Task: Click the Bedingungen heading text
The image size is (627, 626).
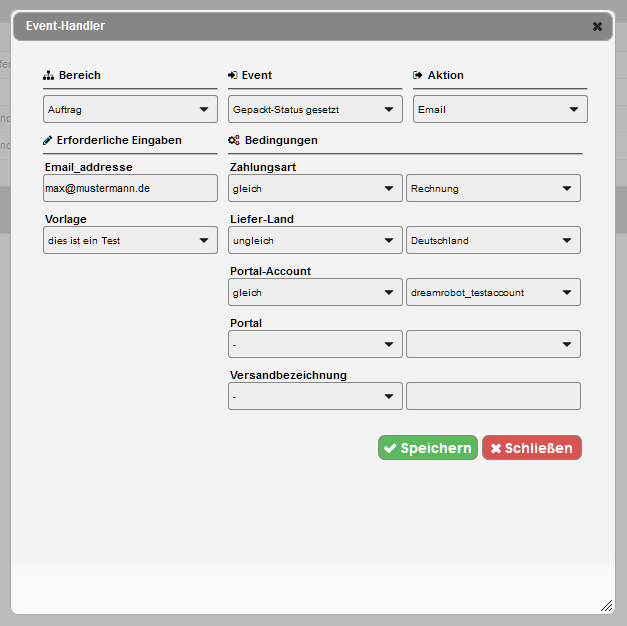Action: [281, 140]
